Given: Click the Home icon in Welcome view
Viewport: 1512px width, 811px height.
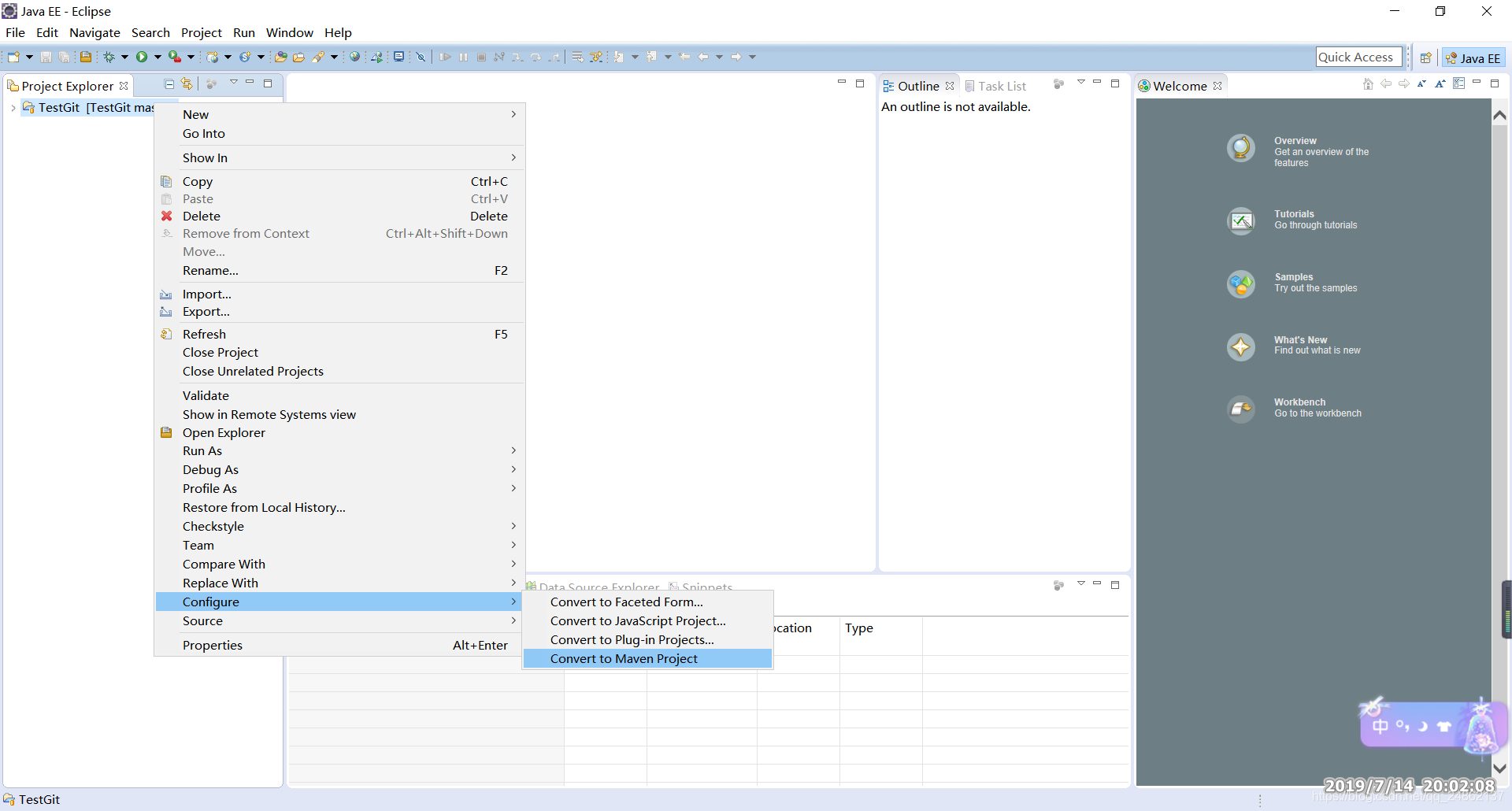Looking at the screenshot, I should [x=1368, y=84].
